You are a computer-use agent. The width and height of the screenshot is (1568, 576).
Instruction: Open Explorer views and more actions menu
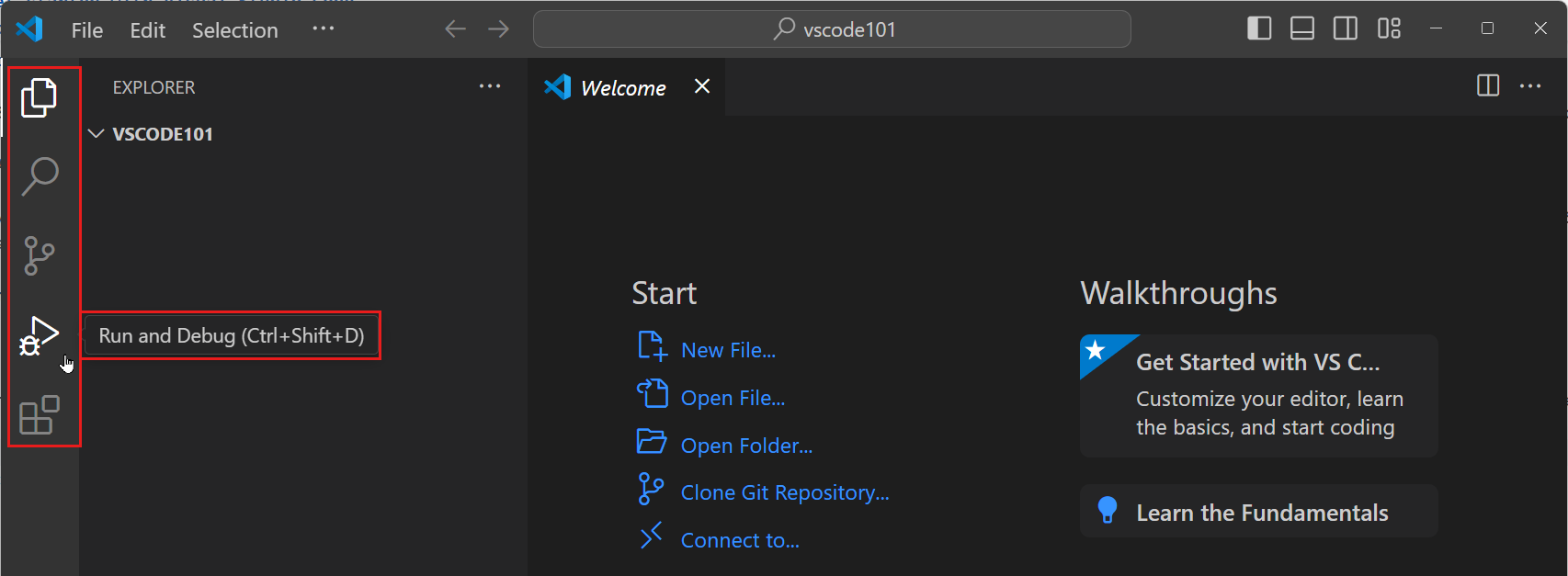pyautogui.click(x=490, y=86)
